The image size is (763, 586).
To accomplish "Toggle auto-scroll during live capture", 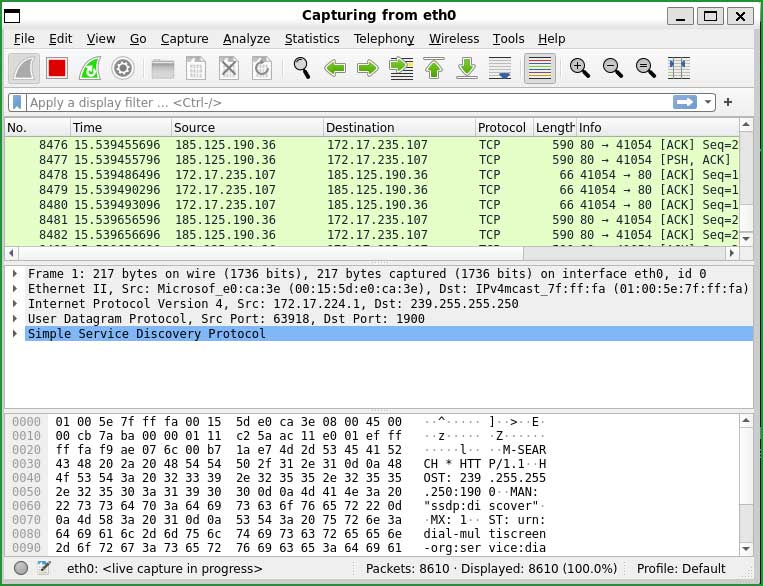I will 500,68.
